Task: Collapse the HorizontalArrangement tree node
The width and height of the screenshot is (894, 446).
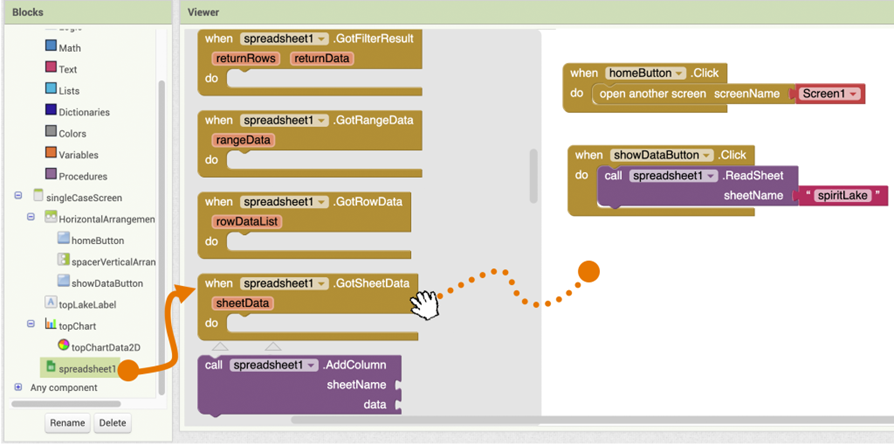Action: pyautogui.click(x=31, y=217)
